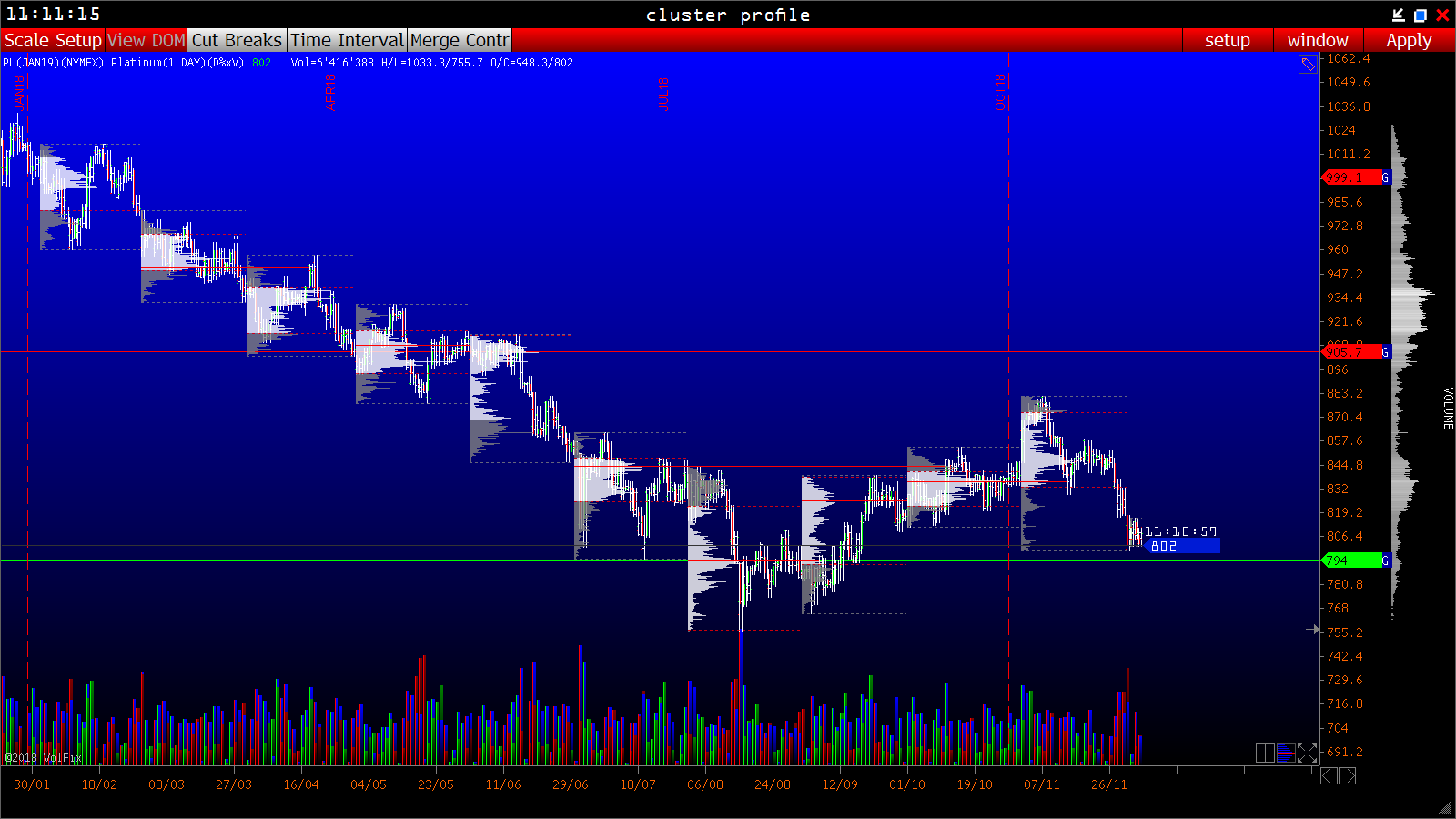1456x819 pixels.
Task: Click the JUL18 contract marker label
Action: [663, 94]
